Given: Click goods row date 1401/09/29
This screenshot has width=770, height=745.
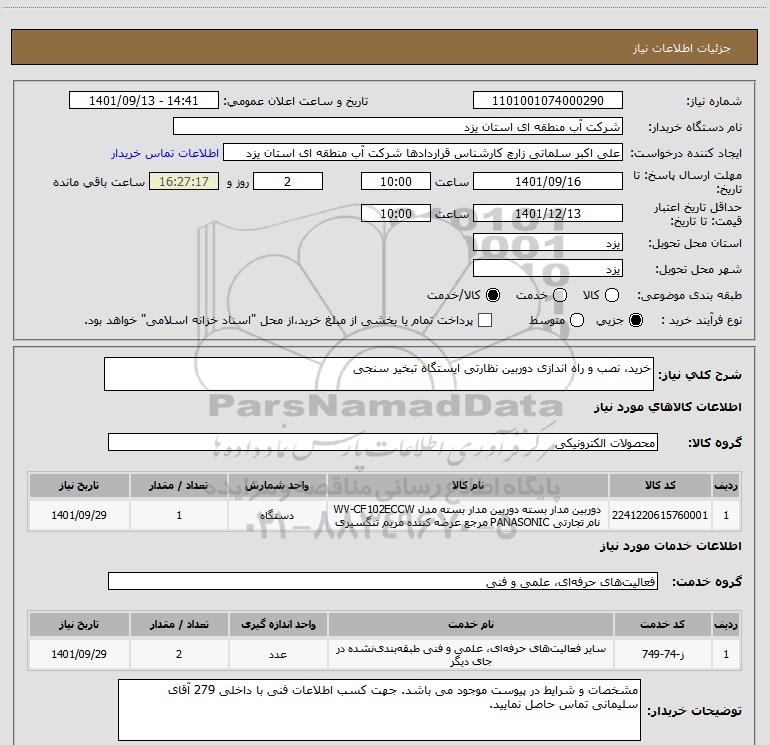Looking at the screenshot, I should (x=79, y=515).
